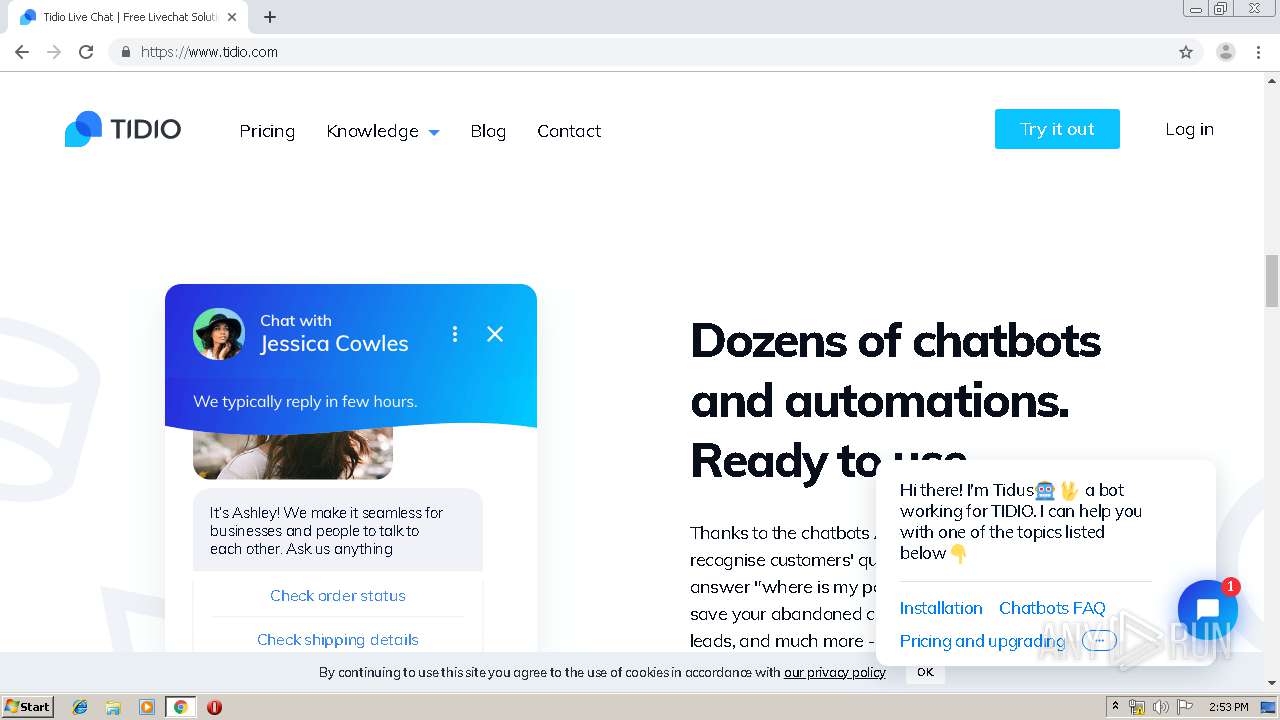Open the Blog page
The image size is (1280, 720).
488,131
